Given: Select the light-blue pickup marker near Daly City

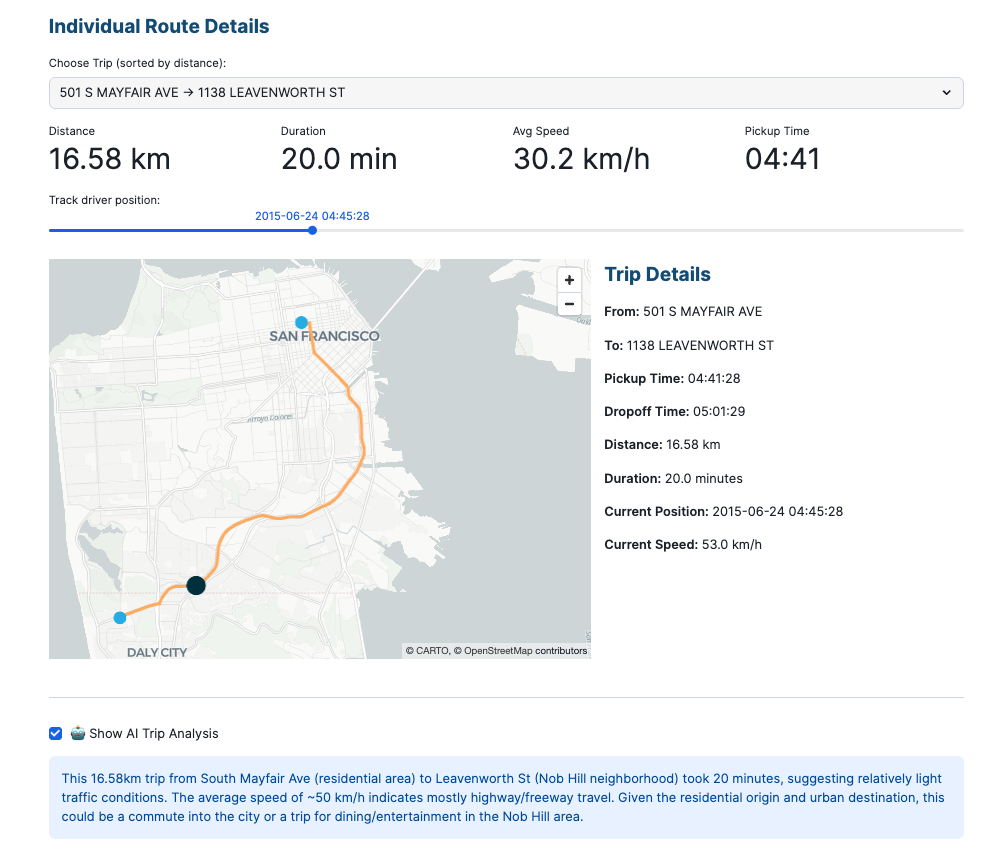Looking at the screenshot, I should pyautogui.click(x=119, y=618).
